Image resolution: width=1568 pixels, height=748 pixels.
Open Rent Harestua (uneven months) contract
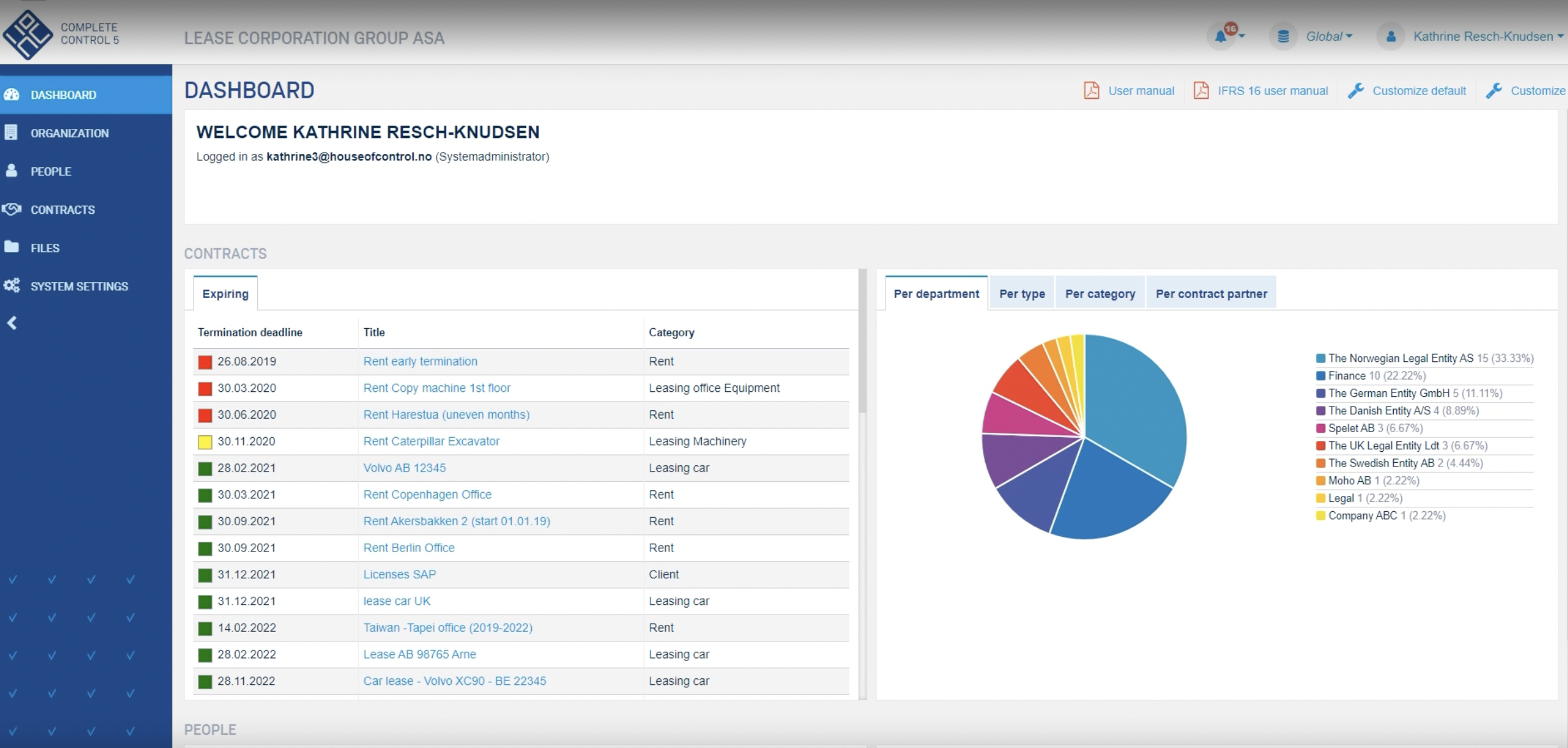pos(446,415)
